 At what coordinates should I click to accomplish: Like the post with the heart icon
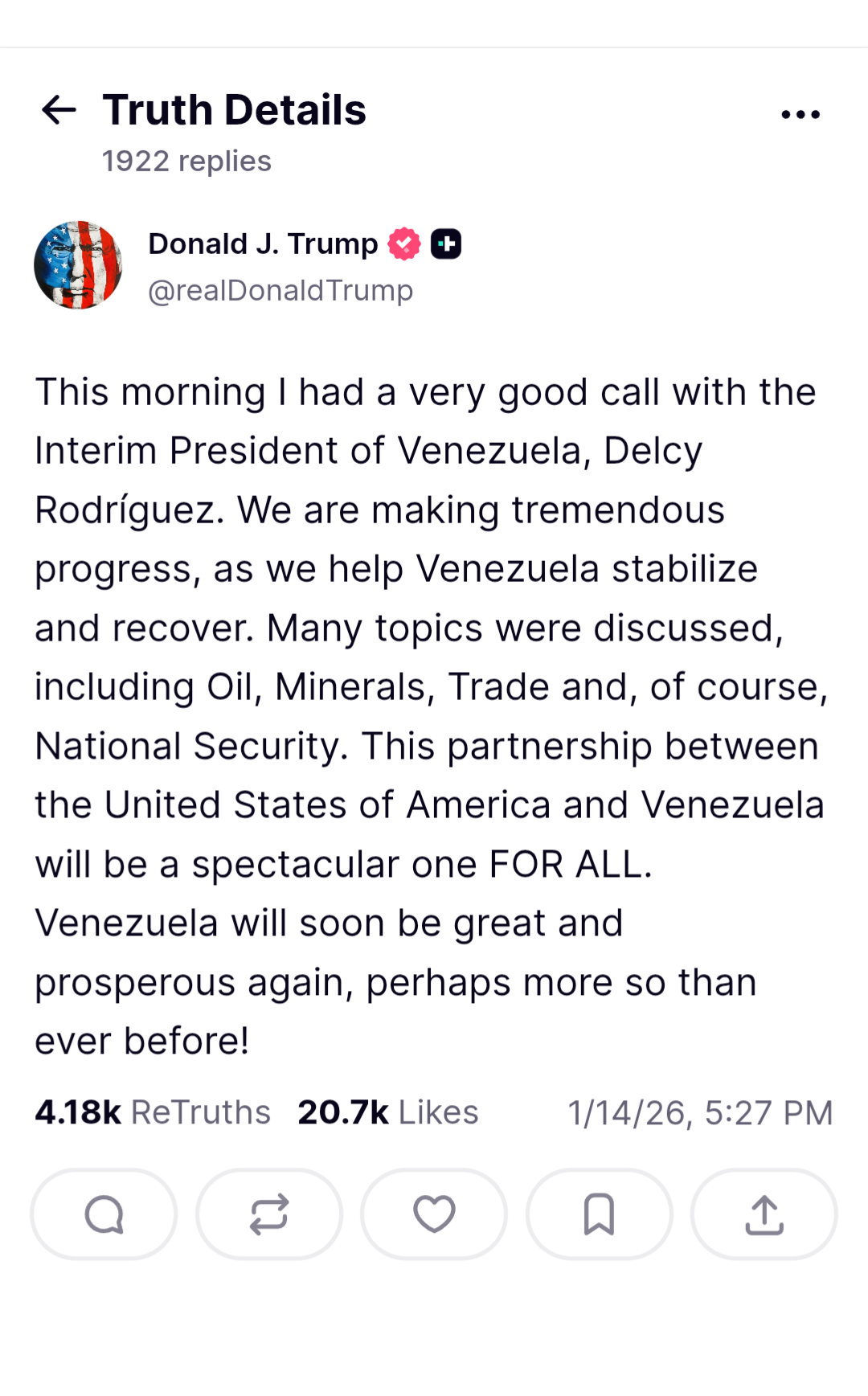click(434, 1214)
